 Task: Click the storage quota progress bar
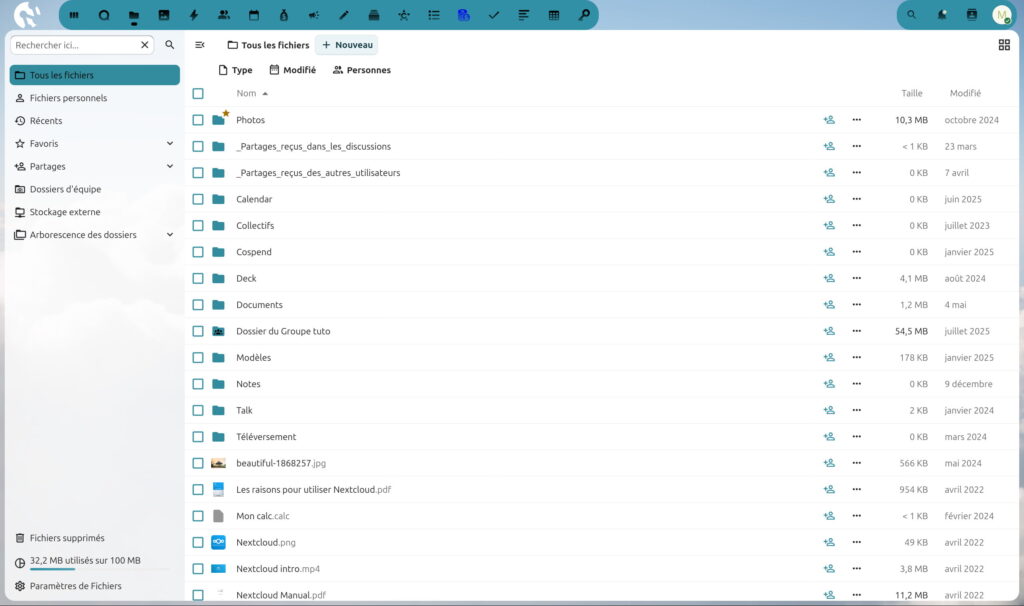(x=99, y=569)
